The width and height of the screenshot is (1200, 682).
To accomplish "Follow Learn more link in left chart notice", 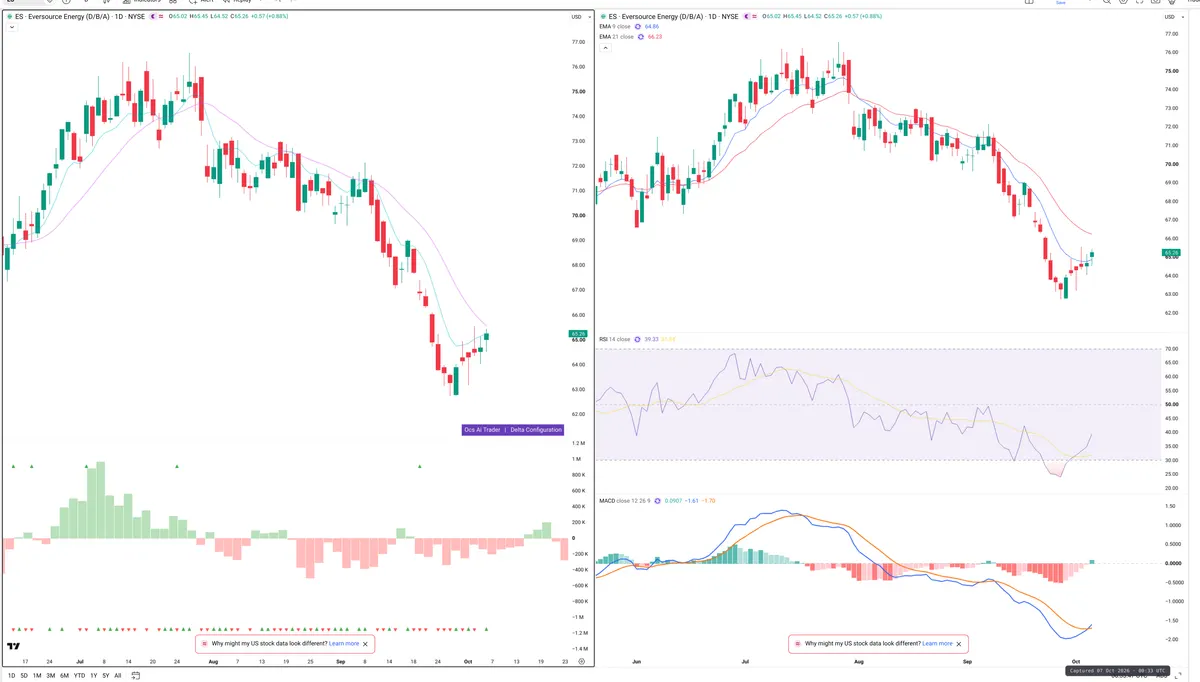I will click(344, 644).
